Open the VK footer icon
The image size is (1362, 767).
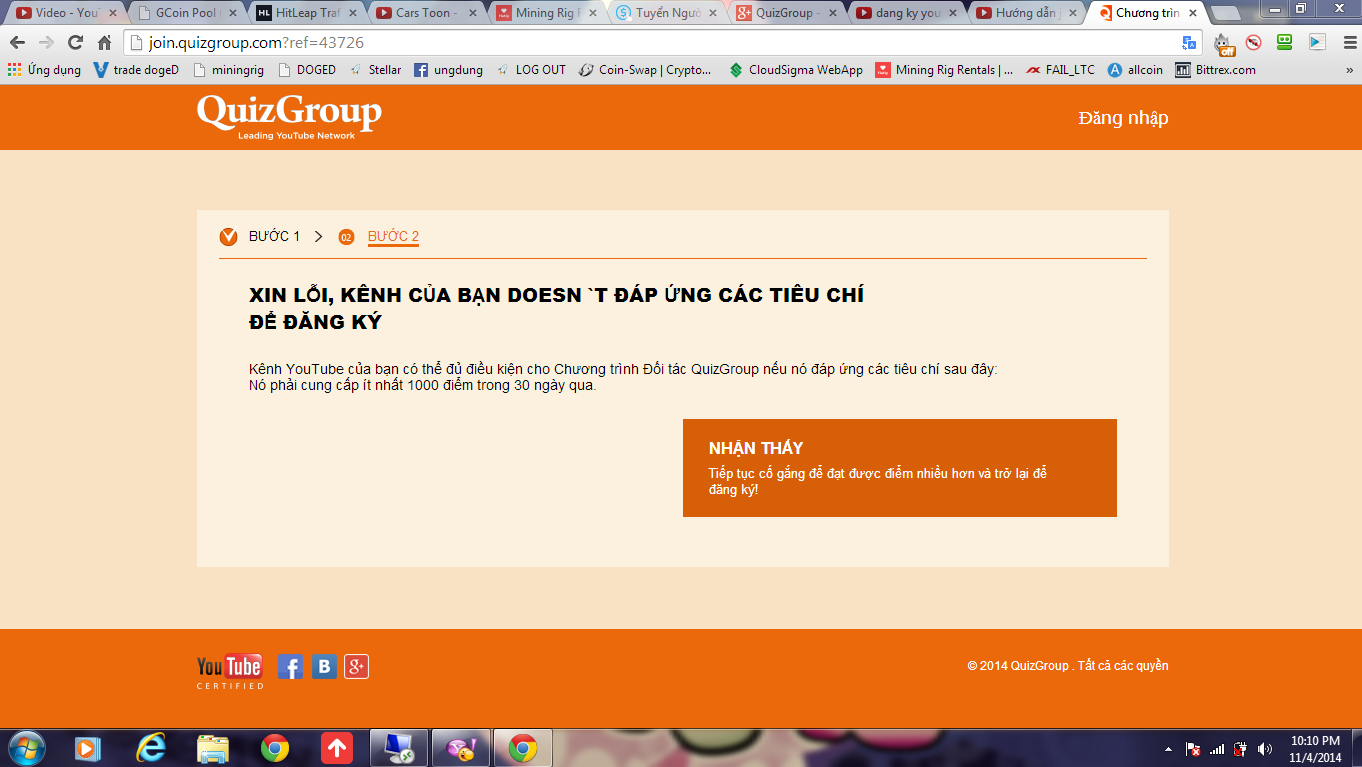pyautogui.click(x=324, y=667)
